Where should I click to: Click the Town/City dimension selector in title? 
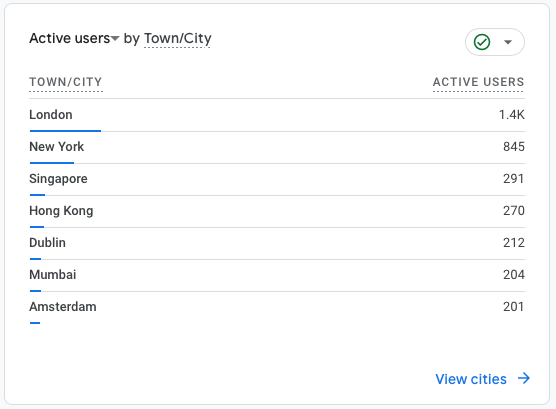178,38
